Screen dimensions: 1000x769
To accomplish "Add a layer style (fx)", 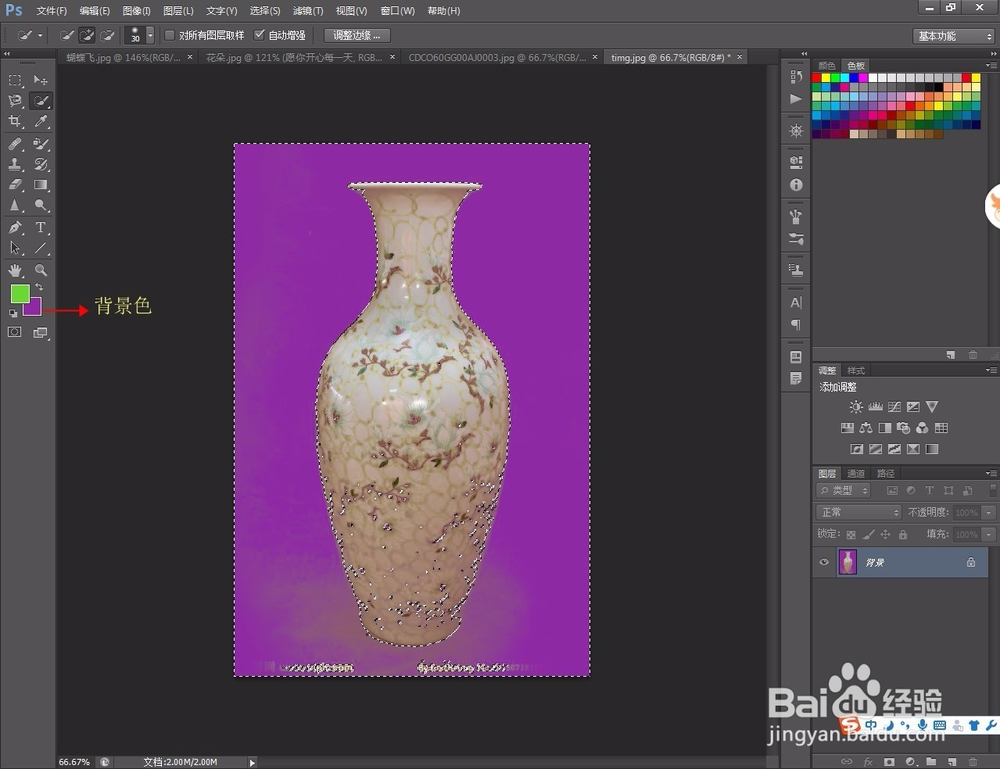I will point(868,761).
